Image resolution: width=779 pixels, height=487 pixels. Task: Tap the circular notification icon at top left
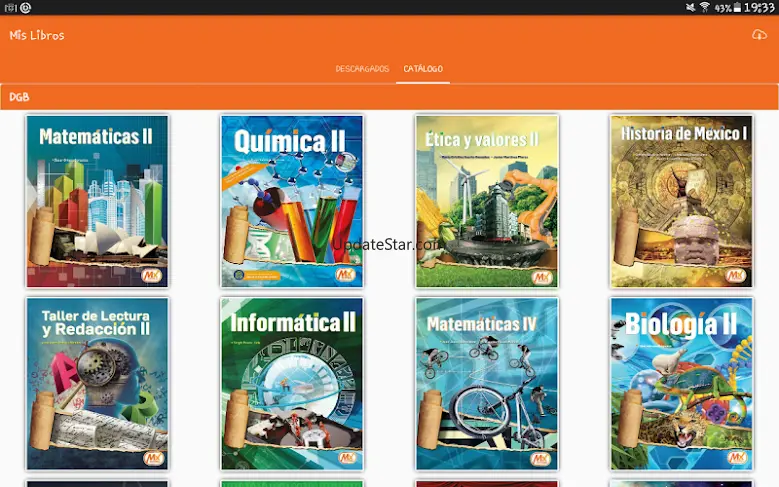click(x=25, y=7)
